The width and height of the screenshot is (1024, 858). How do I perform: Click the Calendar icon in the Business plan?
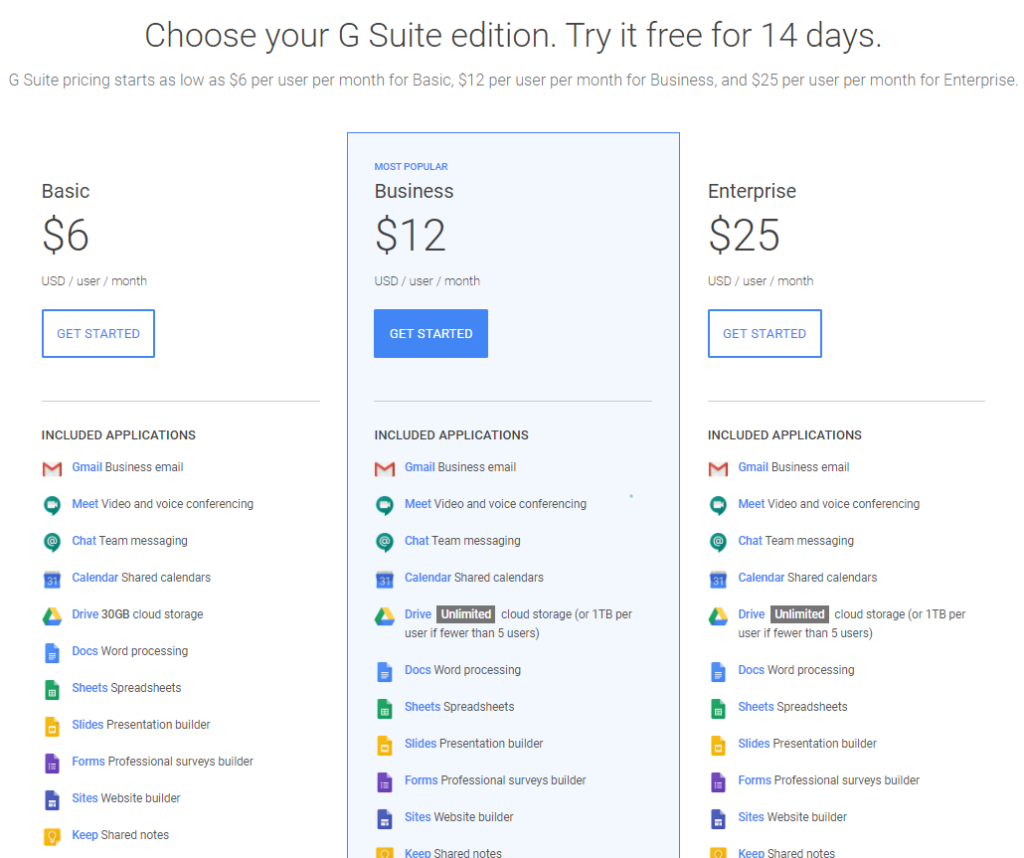tap(385, 579)
